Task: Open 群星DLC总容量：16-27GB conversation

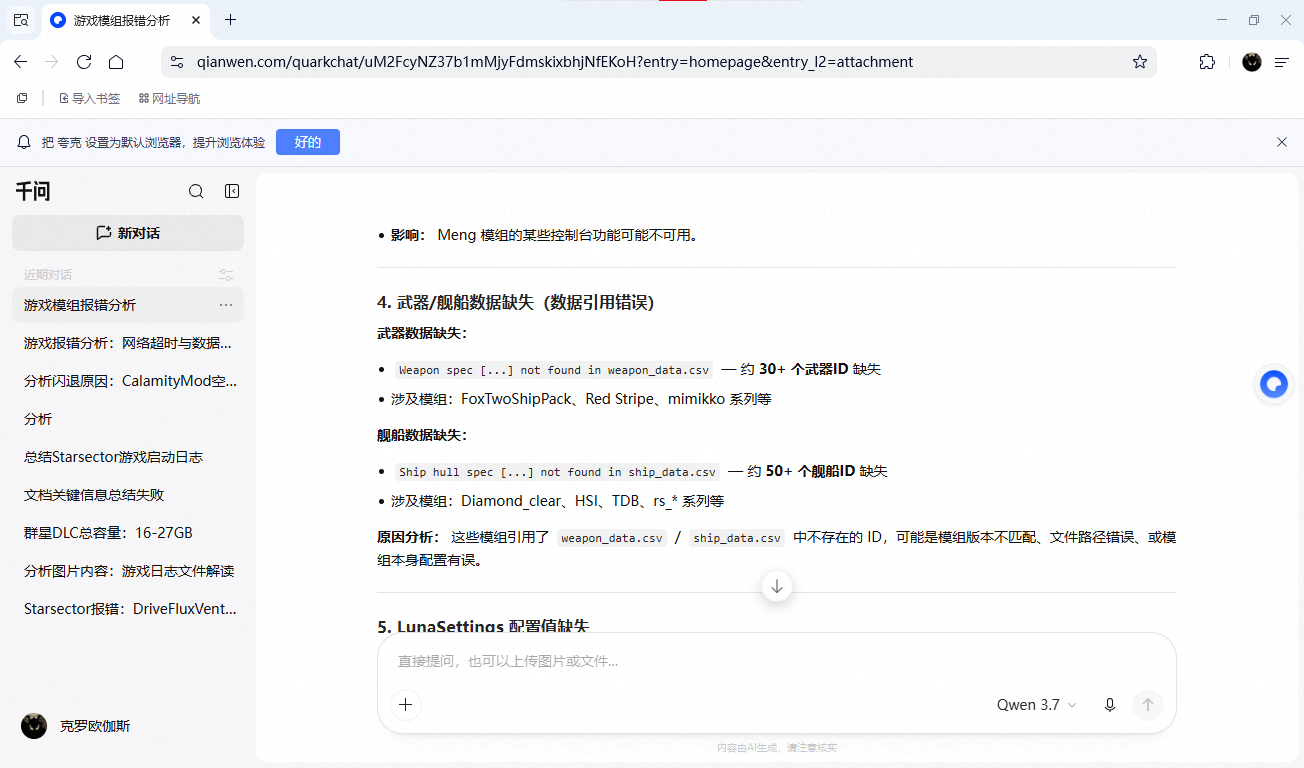Action: point(128,533)
